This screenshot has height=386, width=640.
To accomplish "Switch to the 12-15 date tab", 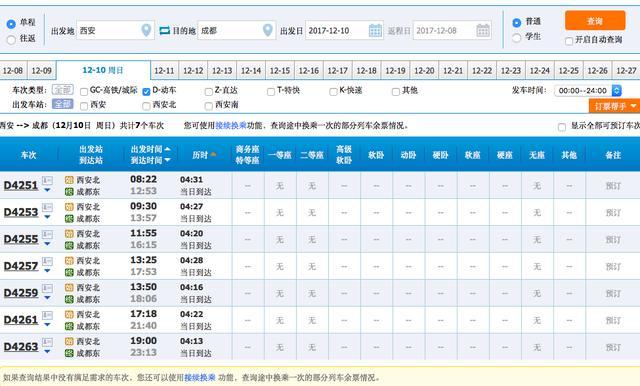I will click(280, 71).
